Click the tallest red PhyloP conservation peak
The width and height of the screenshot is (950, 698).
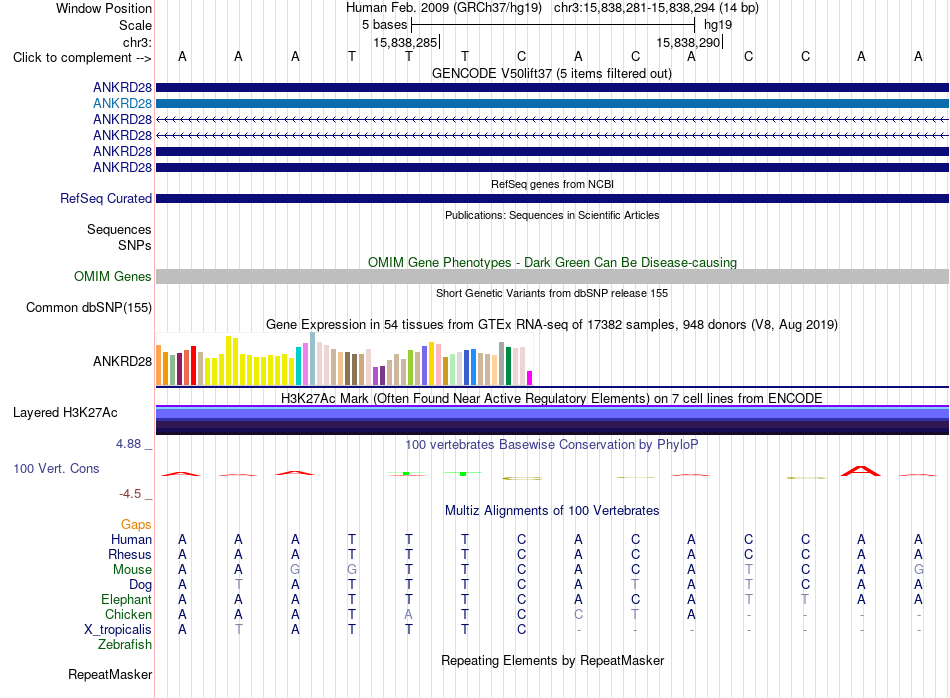[860, 471]
